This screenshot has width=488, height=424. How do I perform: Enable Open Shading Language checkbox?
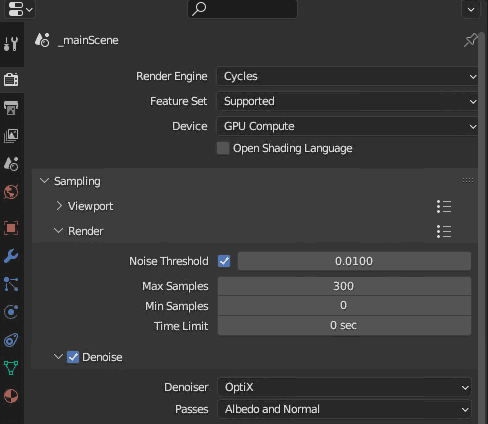tap(223, 148)
